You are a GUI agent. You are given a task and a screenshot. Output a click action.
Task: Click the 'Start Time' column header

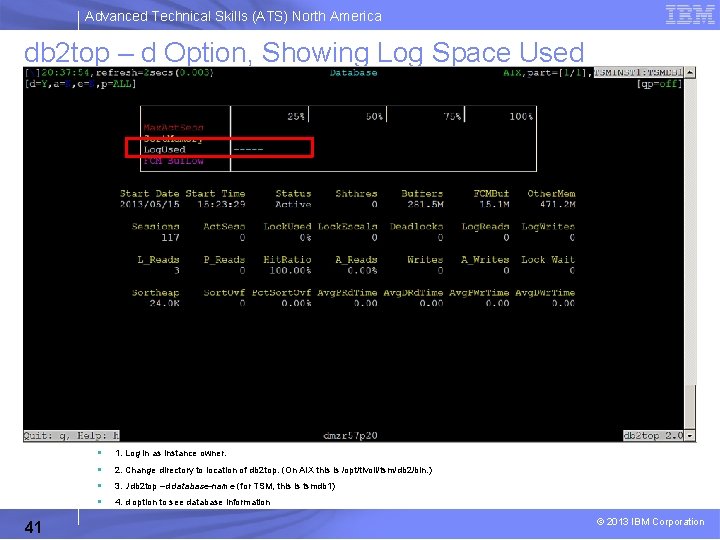215,193
